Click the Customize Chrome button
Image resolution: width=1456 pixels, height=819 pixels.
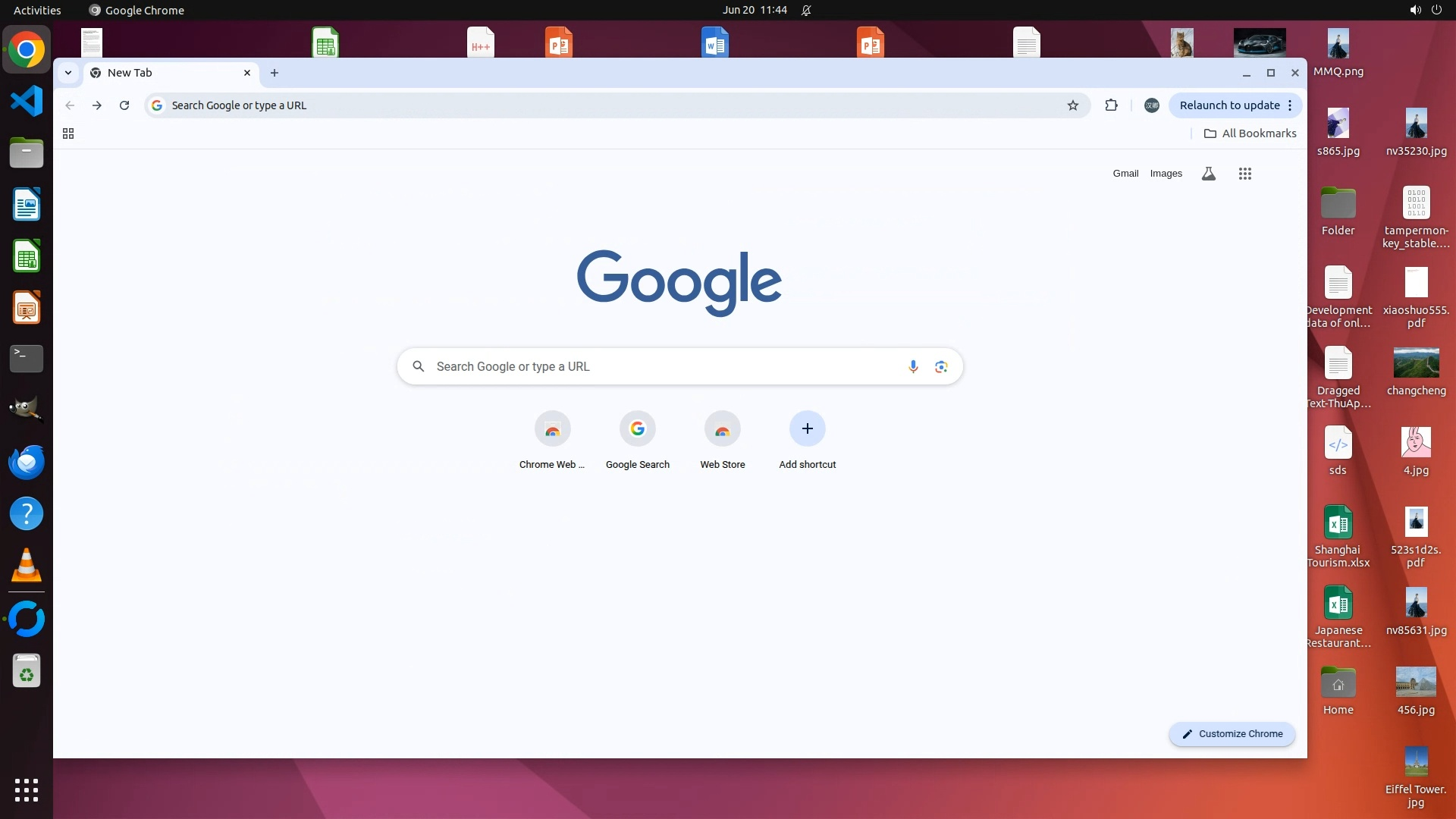click(x=1232, y=733)
